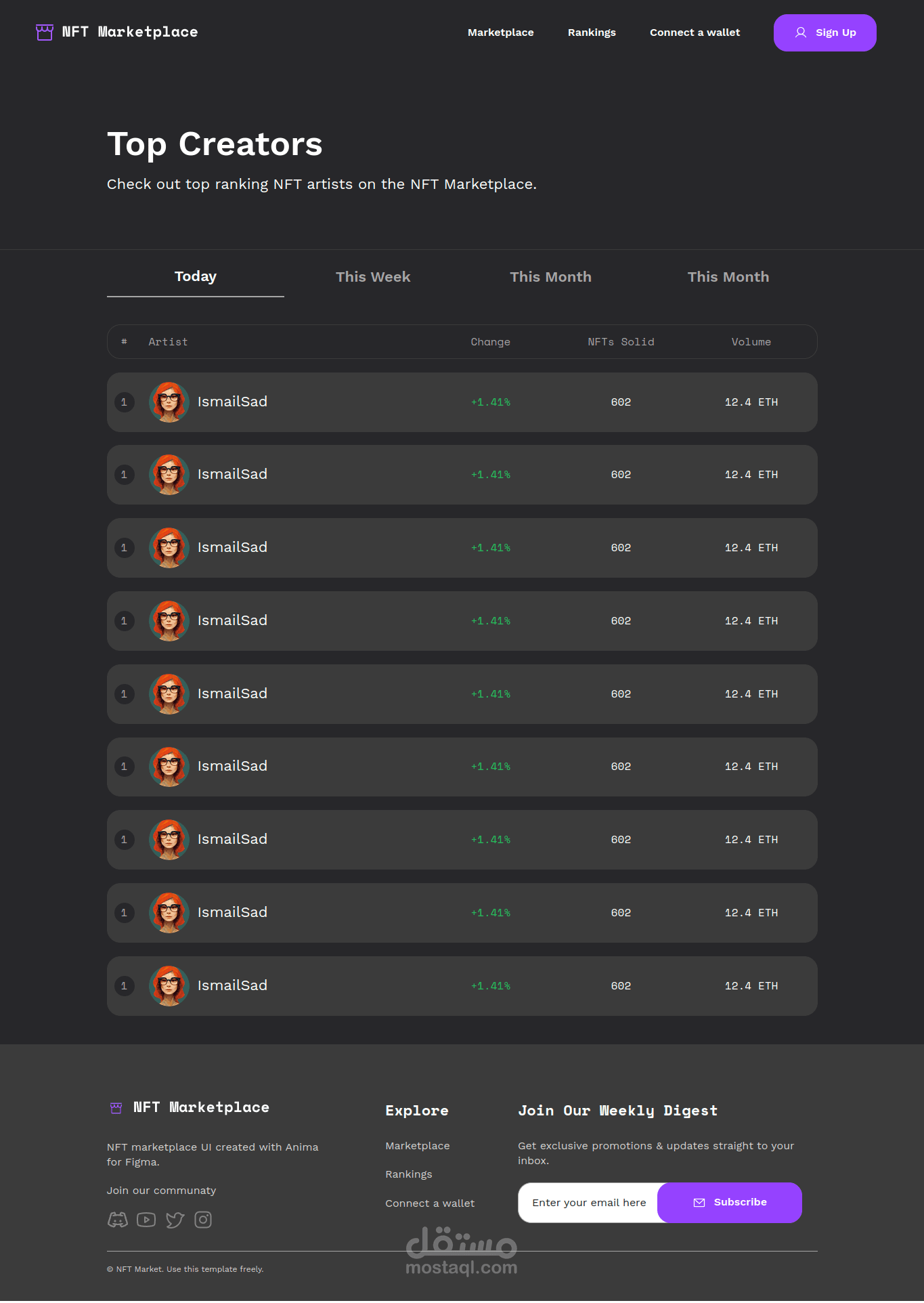Click the first IsmailSad artist avatar

169,402
